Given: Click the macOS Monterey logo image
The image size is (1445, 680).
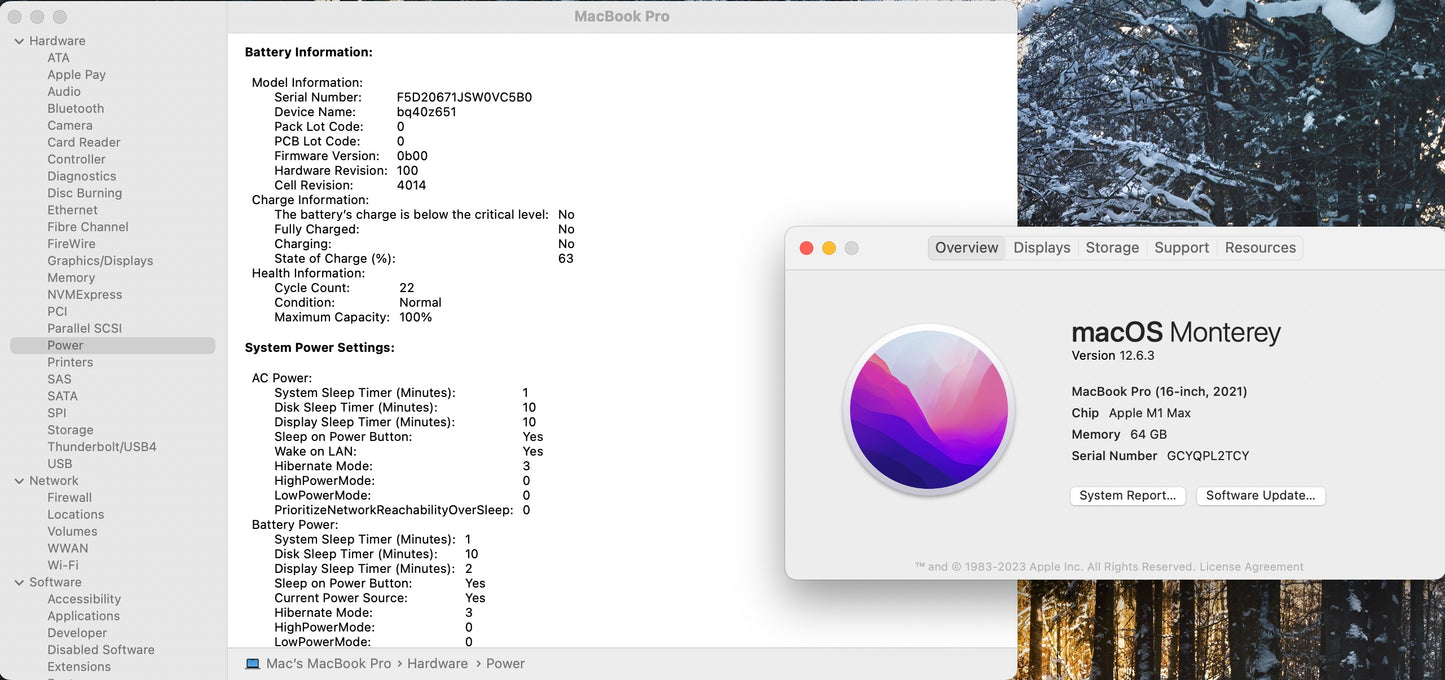Looking at the screenshot, I should pyautogui.click(x=929, y=411).
